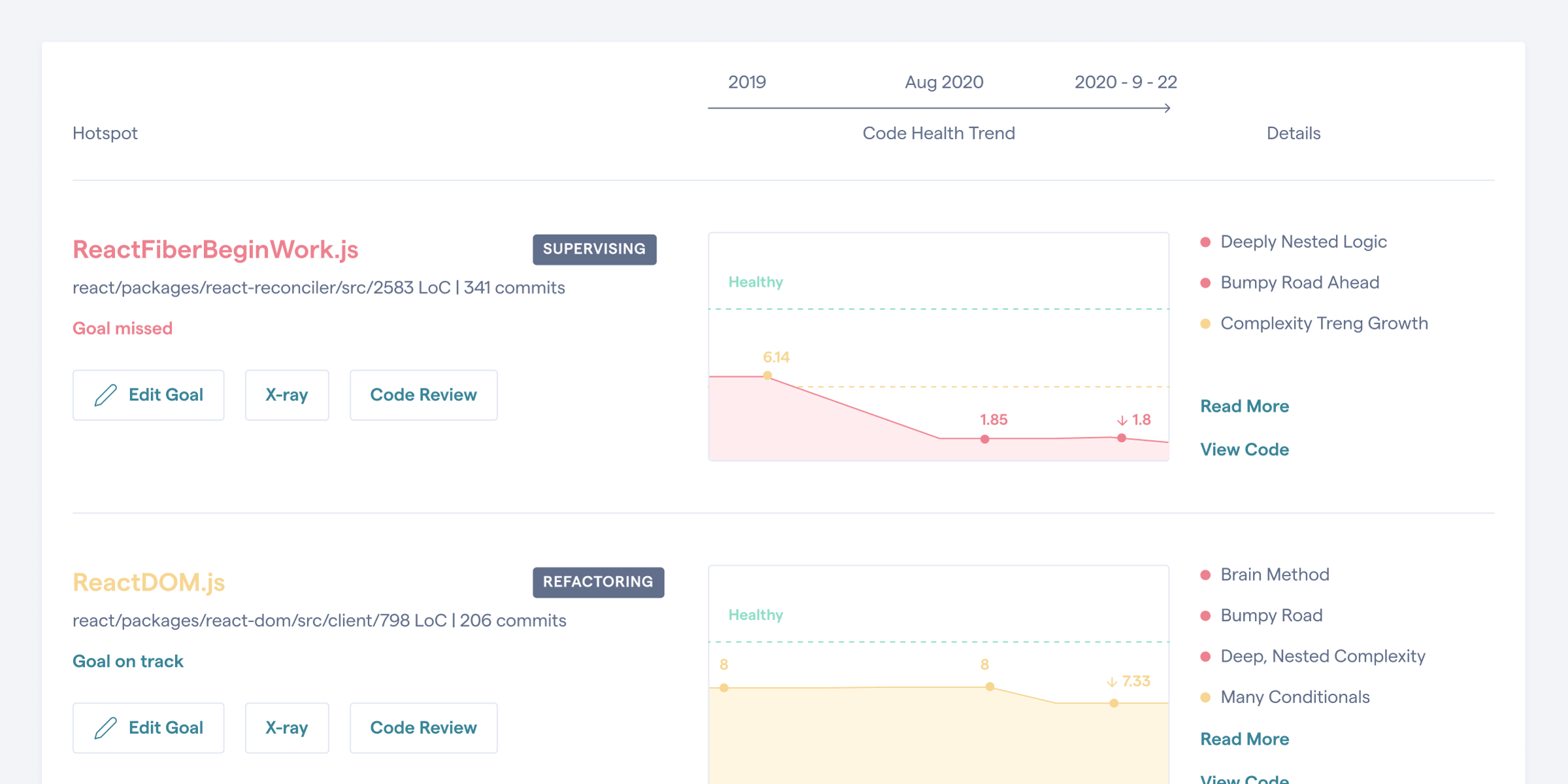Click the Code Health Trend column header
This screenshot has width=1568, height=784.
coord(939,133)
